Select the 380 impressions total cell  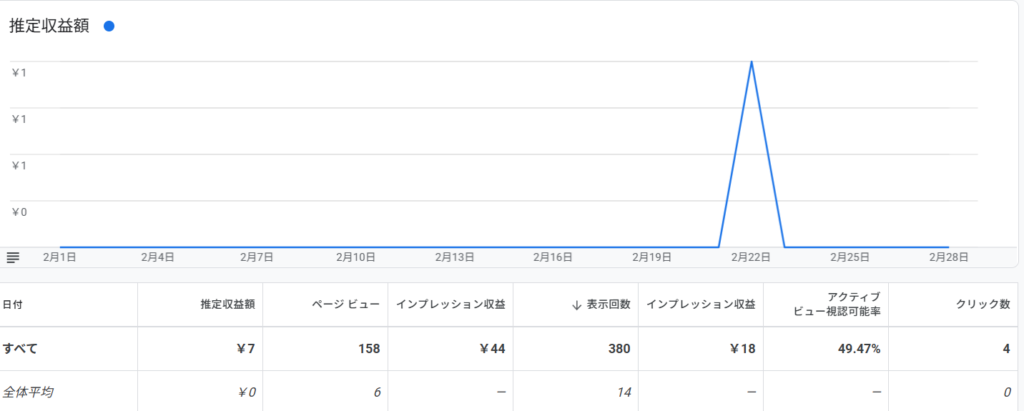(x=617, y=349)
